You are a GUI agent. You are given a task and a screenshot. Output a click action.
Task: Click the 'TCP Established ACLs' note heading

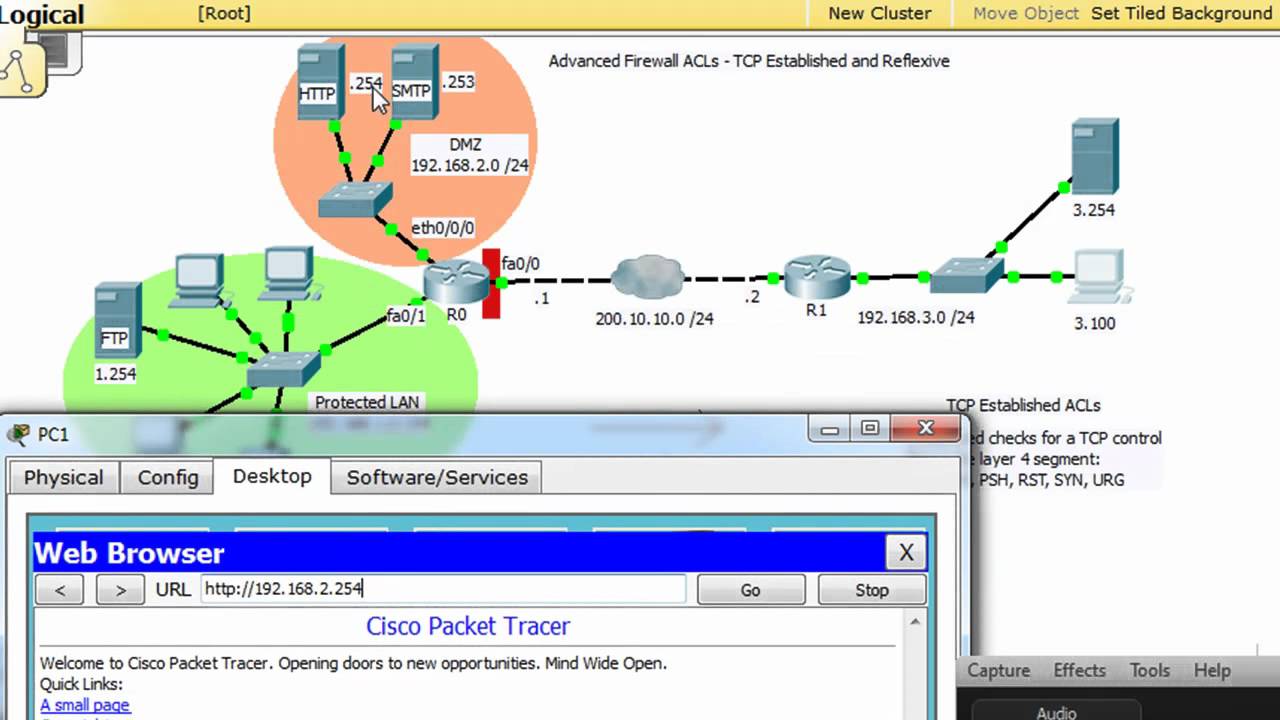click(1023, 405)
